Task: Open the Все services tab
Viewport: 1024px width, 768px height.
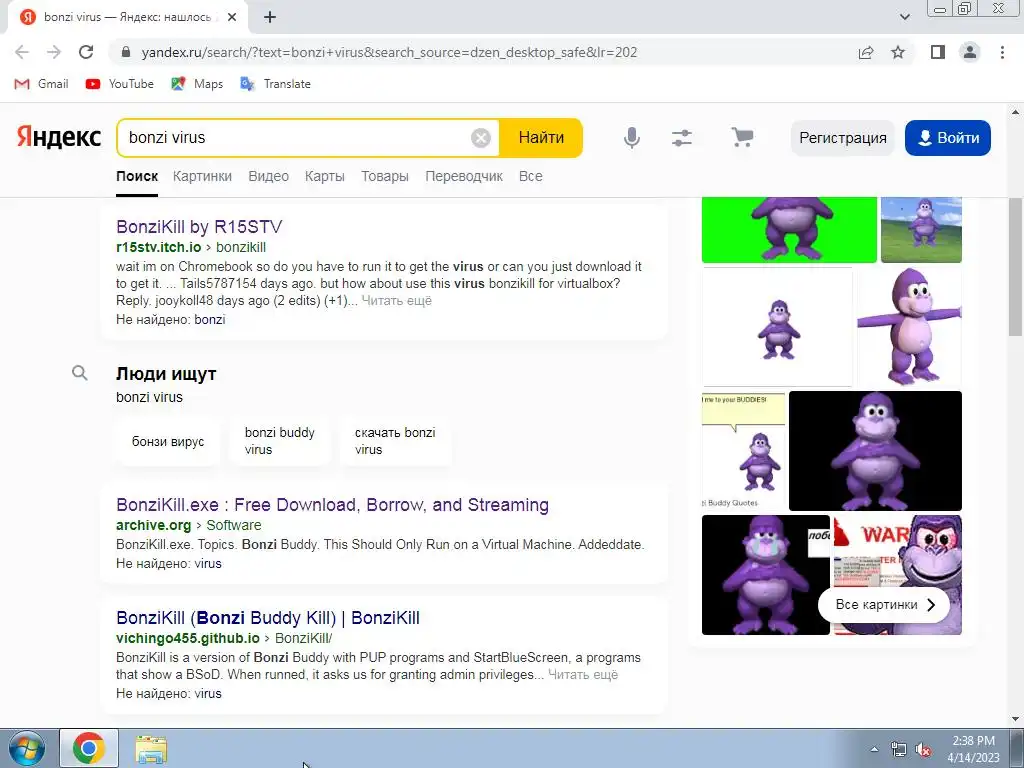Action: point(530,176)
